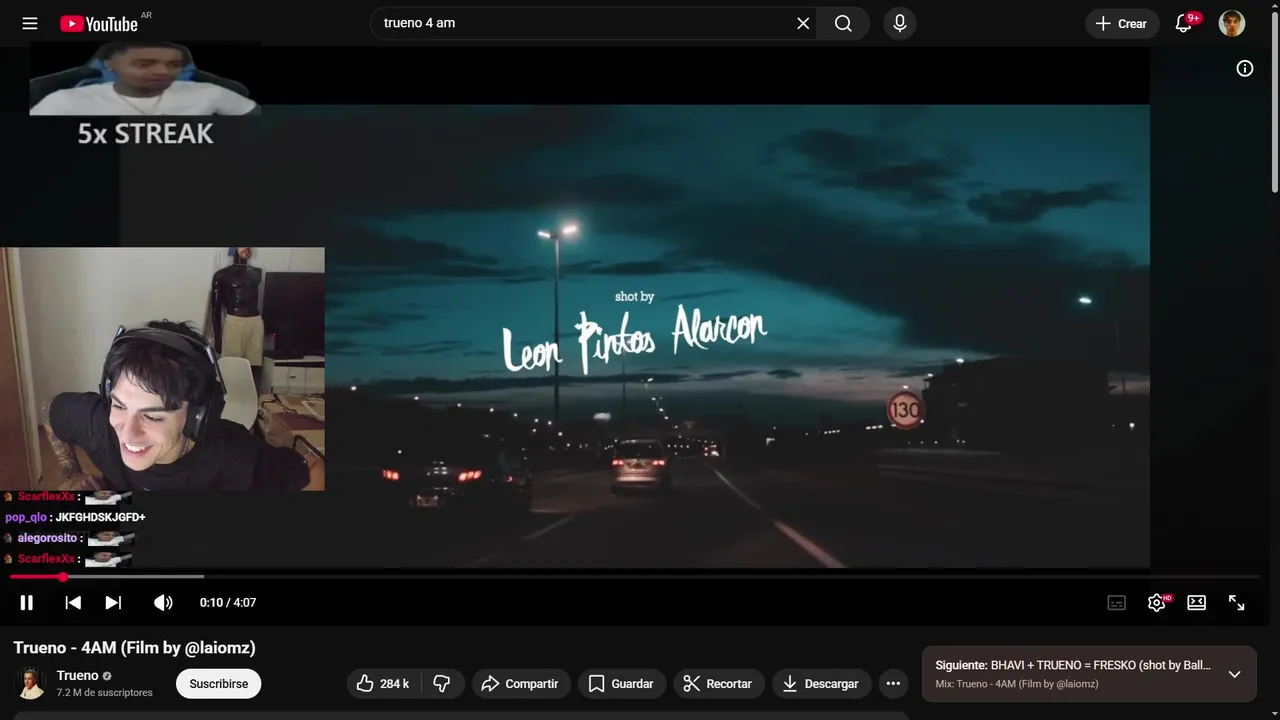1280x720 pixels.
Task: Click the red playhead scrubber dot
Action: click(63, 577)
